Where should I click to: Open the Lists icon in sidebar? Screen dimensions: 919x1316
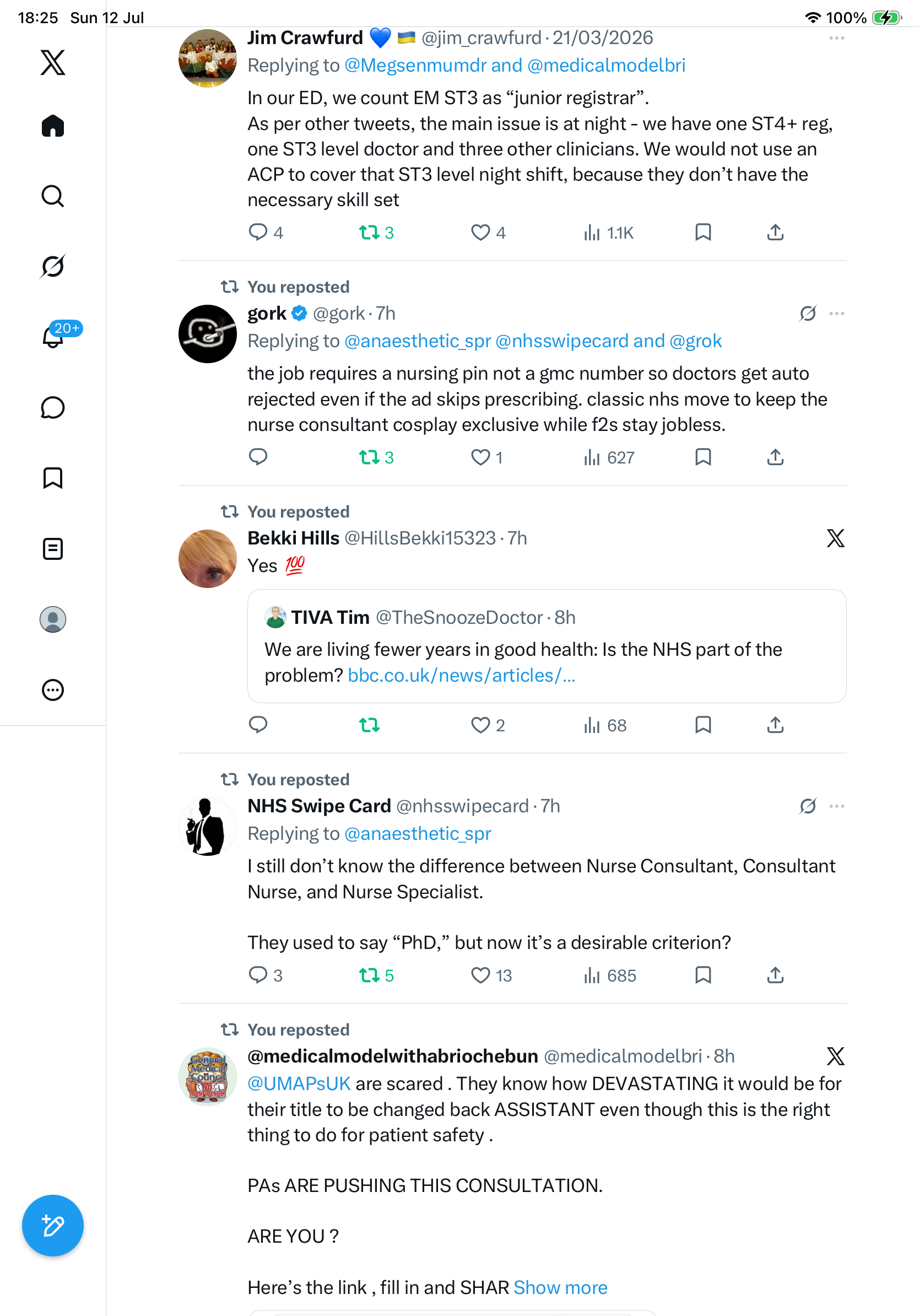coord(53,549)
